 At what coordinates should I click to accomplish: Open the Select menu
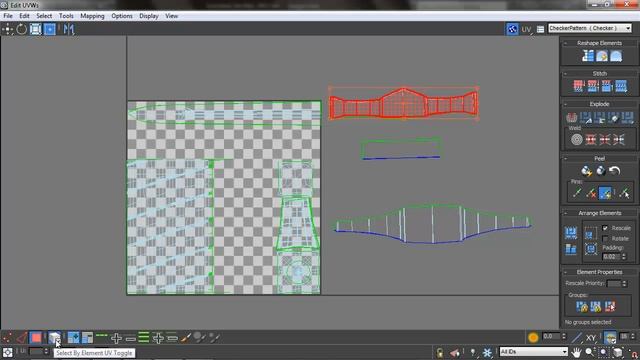[44, 16]
